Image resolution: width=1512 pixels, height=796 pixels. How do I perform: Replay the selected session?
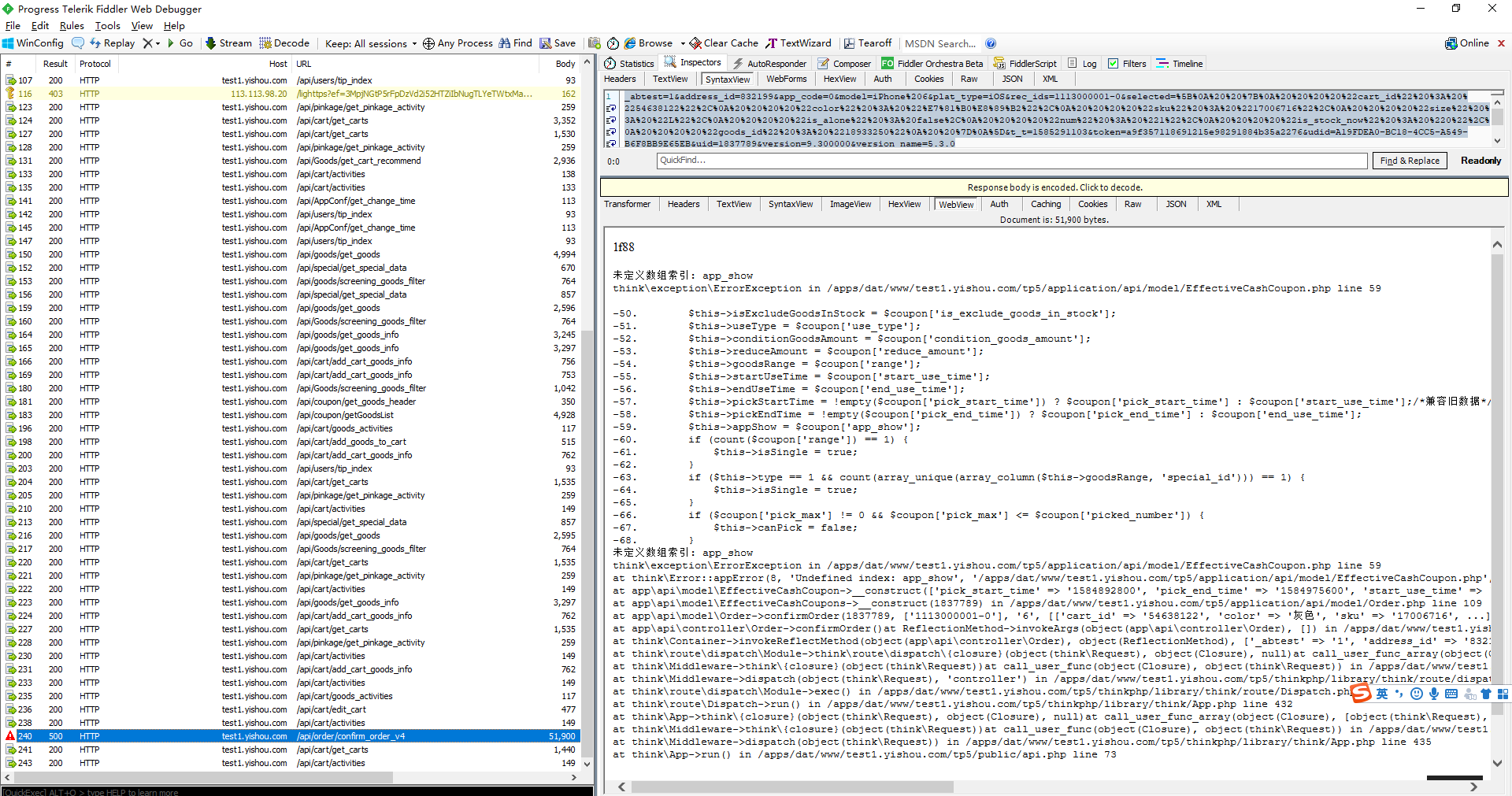coord(112,43)
